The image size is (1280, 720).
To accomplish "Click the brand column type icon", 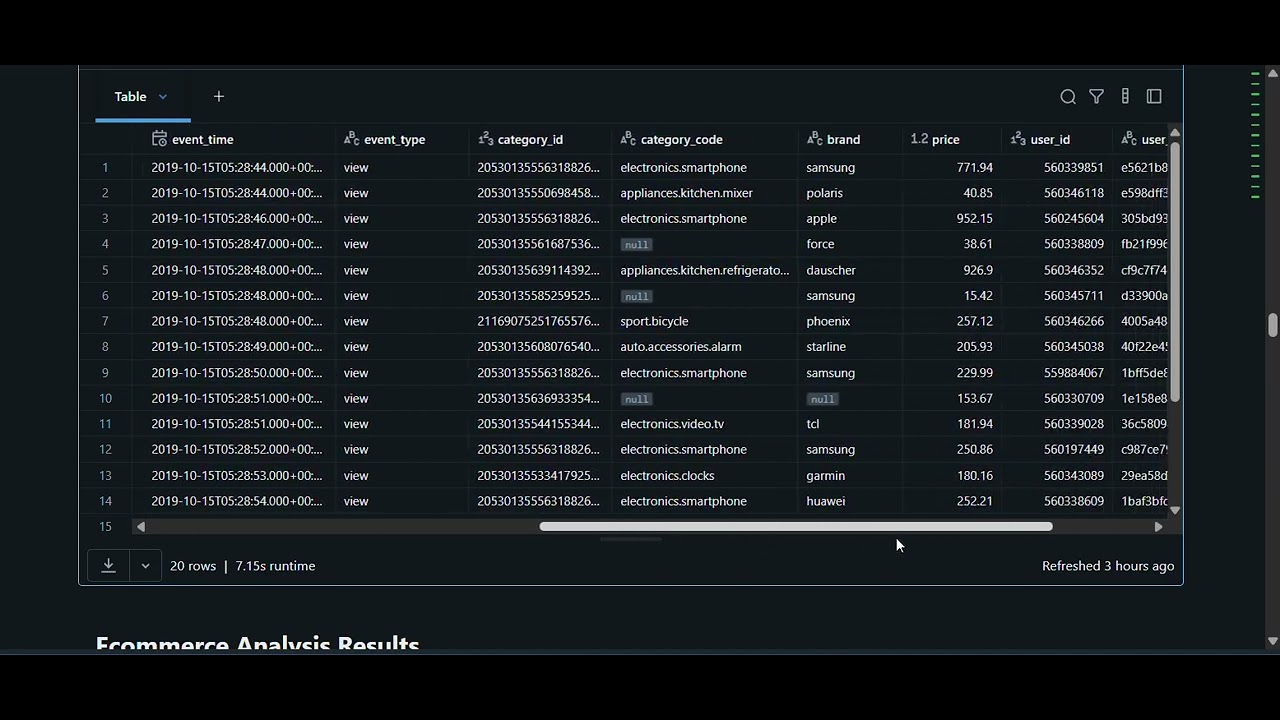I will point(814,139).
